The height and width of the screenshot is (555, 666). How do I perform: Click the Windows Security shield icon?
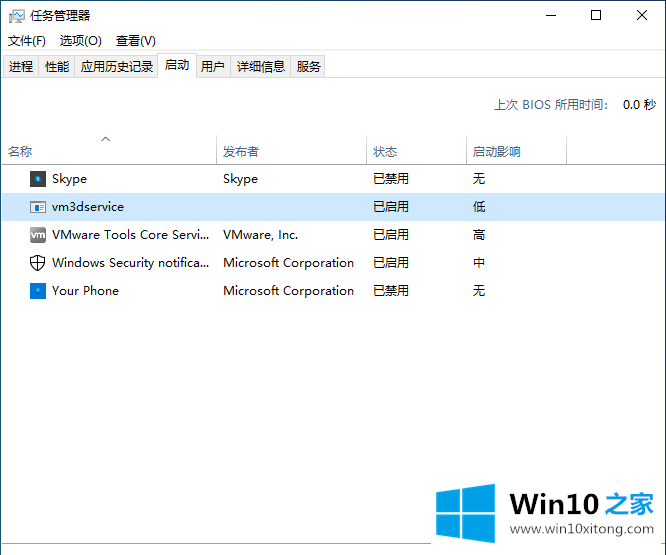pyautogui.click(x=37, y=263)
